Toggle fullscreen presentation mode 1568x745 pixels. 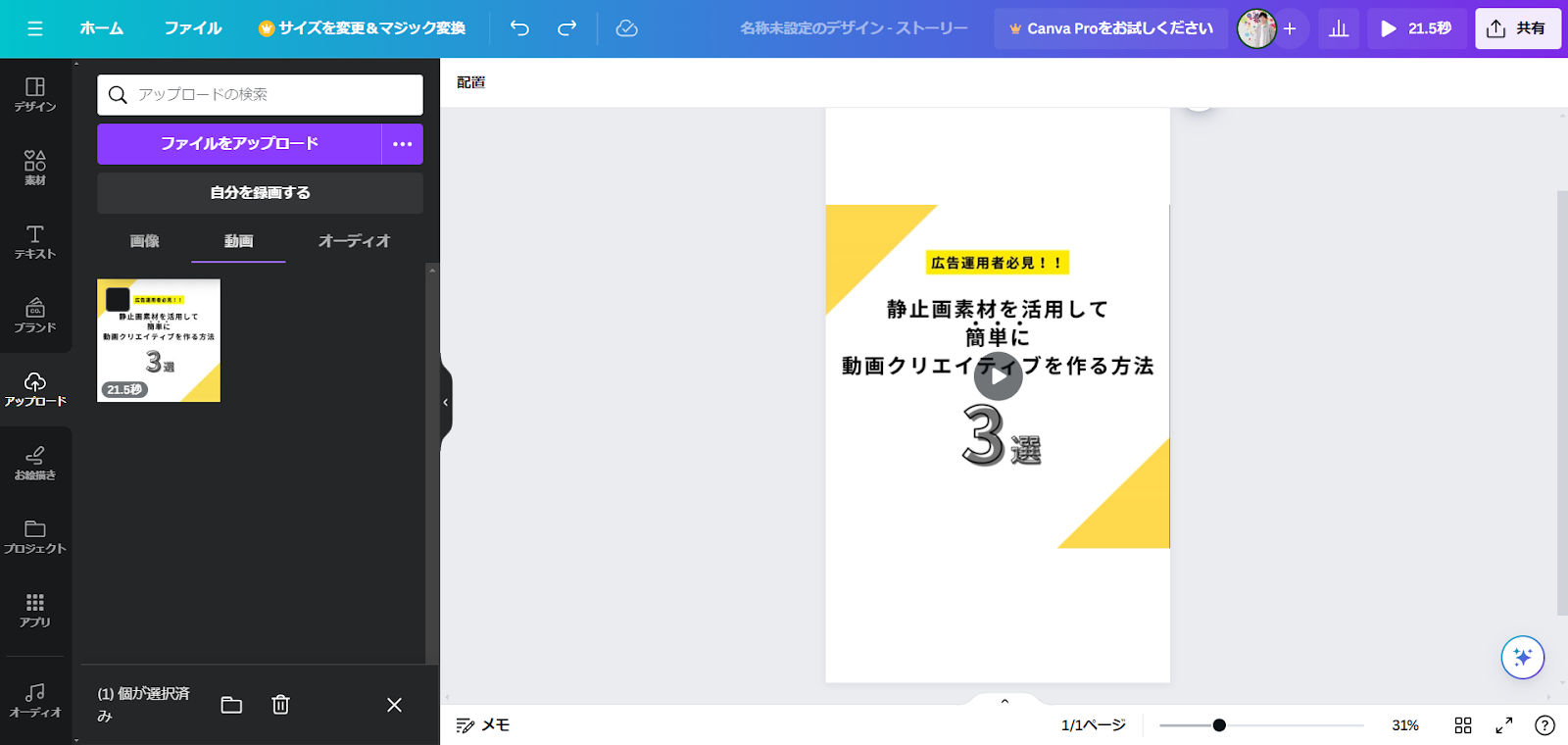1503,725
